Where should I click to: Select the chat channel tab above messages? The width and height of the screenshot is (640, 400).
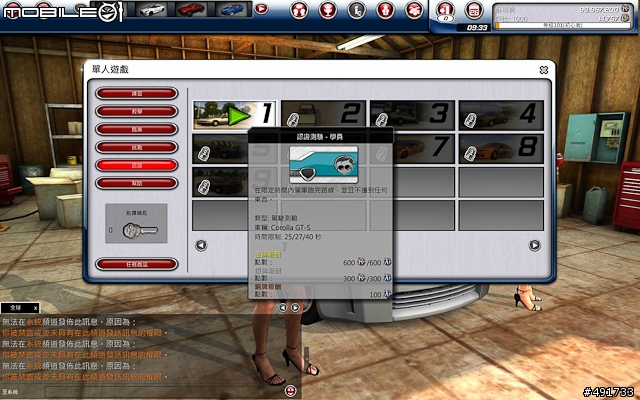point(20,308)
